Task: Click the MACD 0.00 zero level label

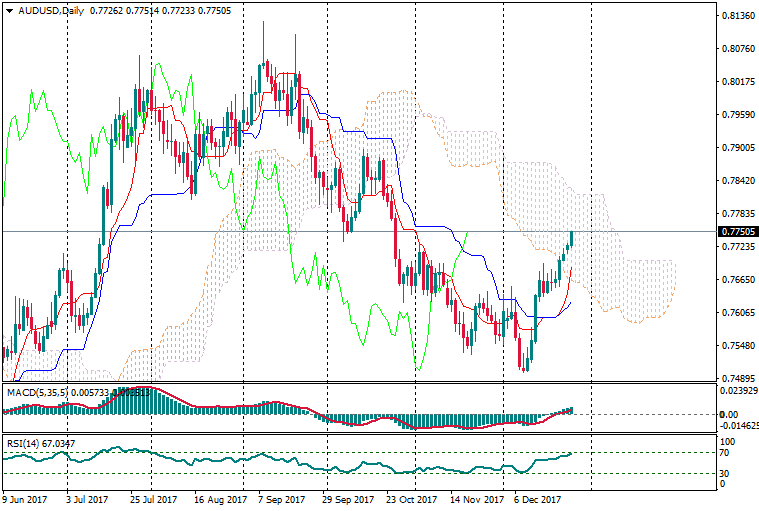Action: [729, 414]
